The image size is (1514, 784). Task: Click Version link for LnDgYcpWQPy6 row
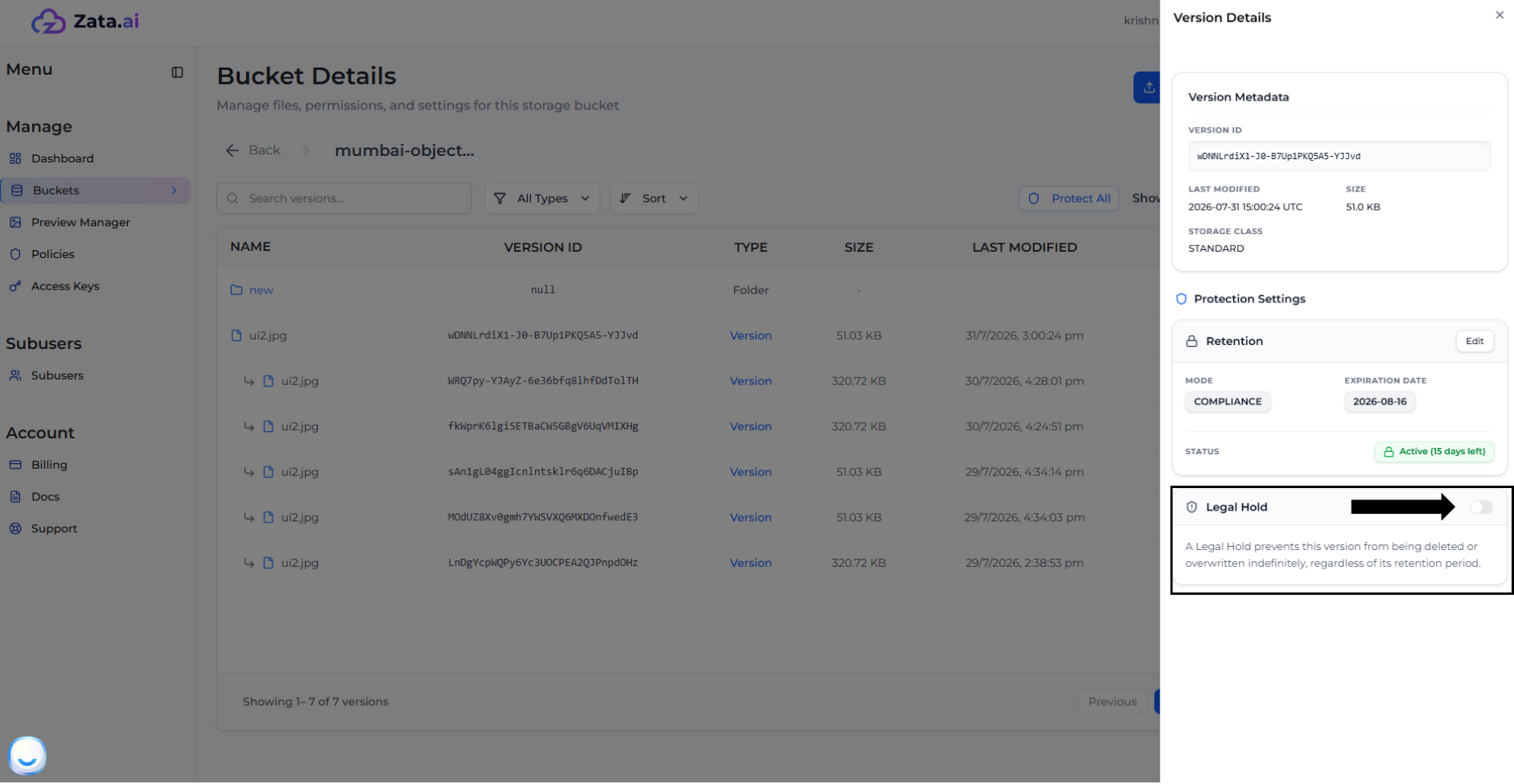pyautogui.click(x=751, y=563)
